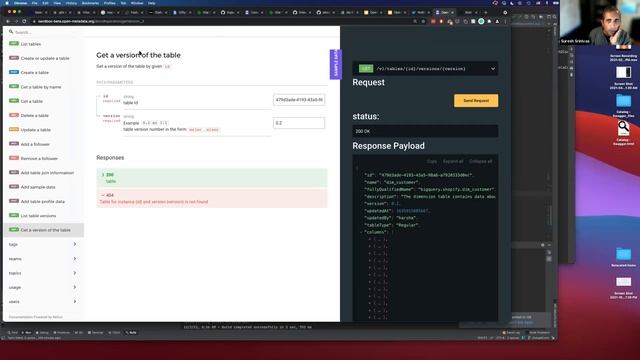Screen dimensions: 640x360
Task: Click the version input field showing 0.2
Action: (x=299, y=123)
